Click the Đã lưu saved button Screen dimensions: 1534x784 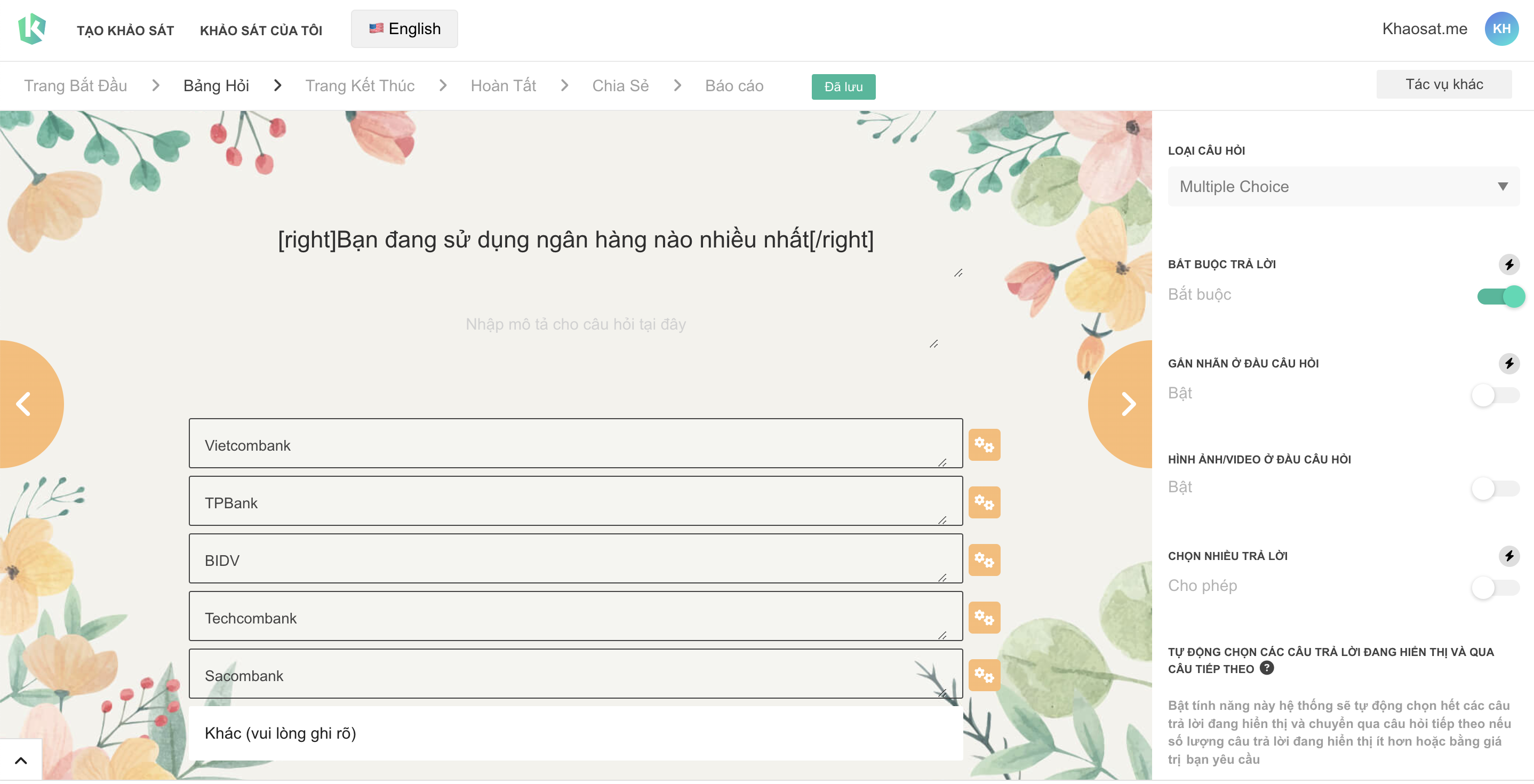pyautogui.click(x=843, y=87)
